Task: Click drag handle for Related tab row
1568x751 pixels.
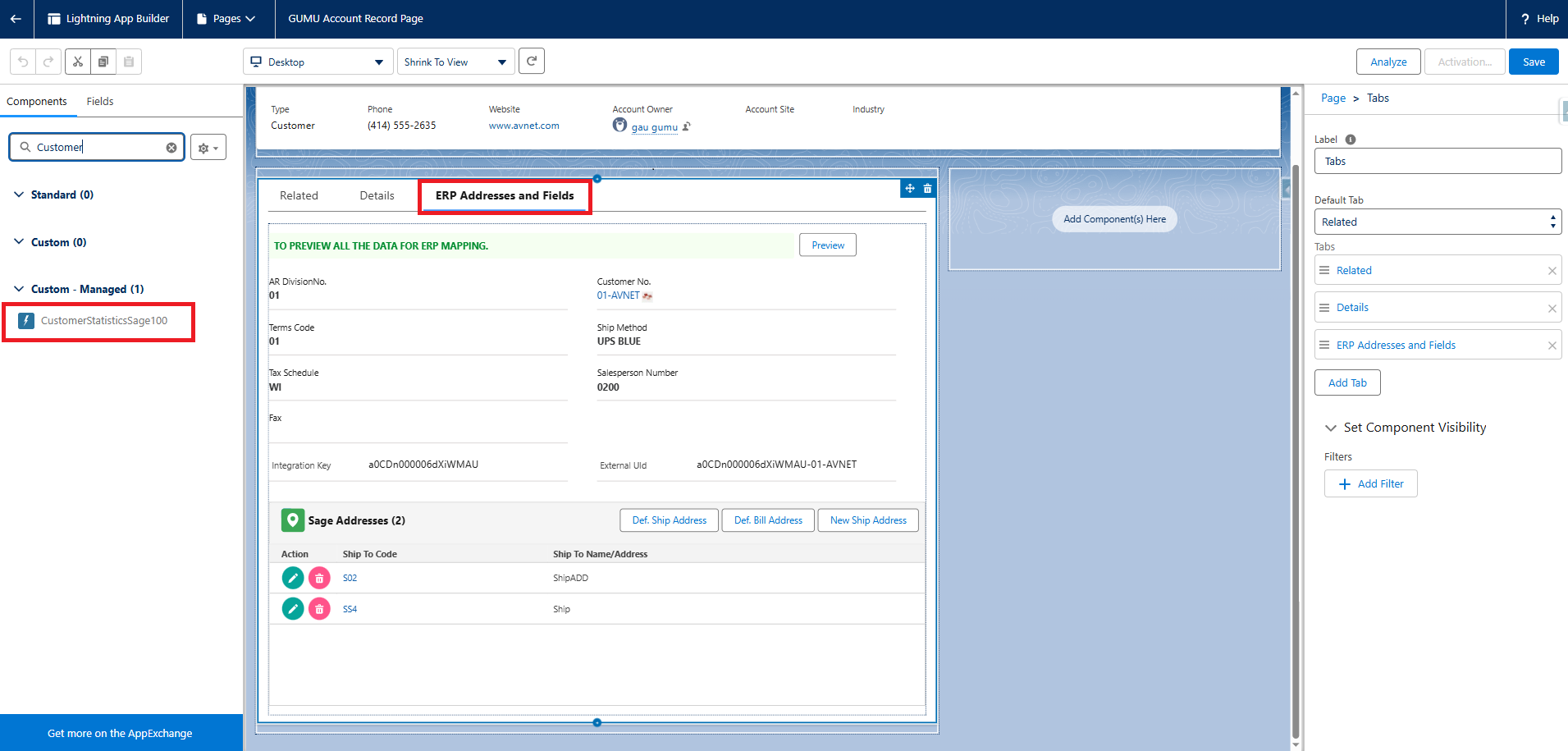Action: click(x=1324, y=270)
